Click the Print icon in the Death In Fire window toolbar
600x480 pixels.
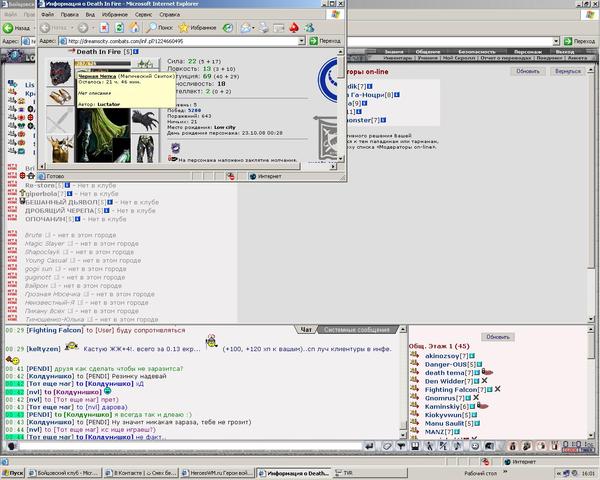(x=264, y=28)
